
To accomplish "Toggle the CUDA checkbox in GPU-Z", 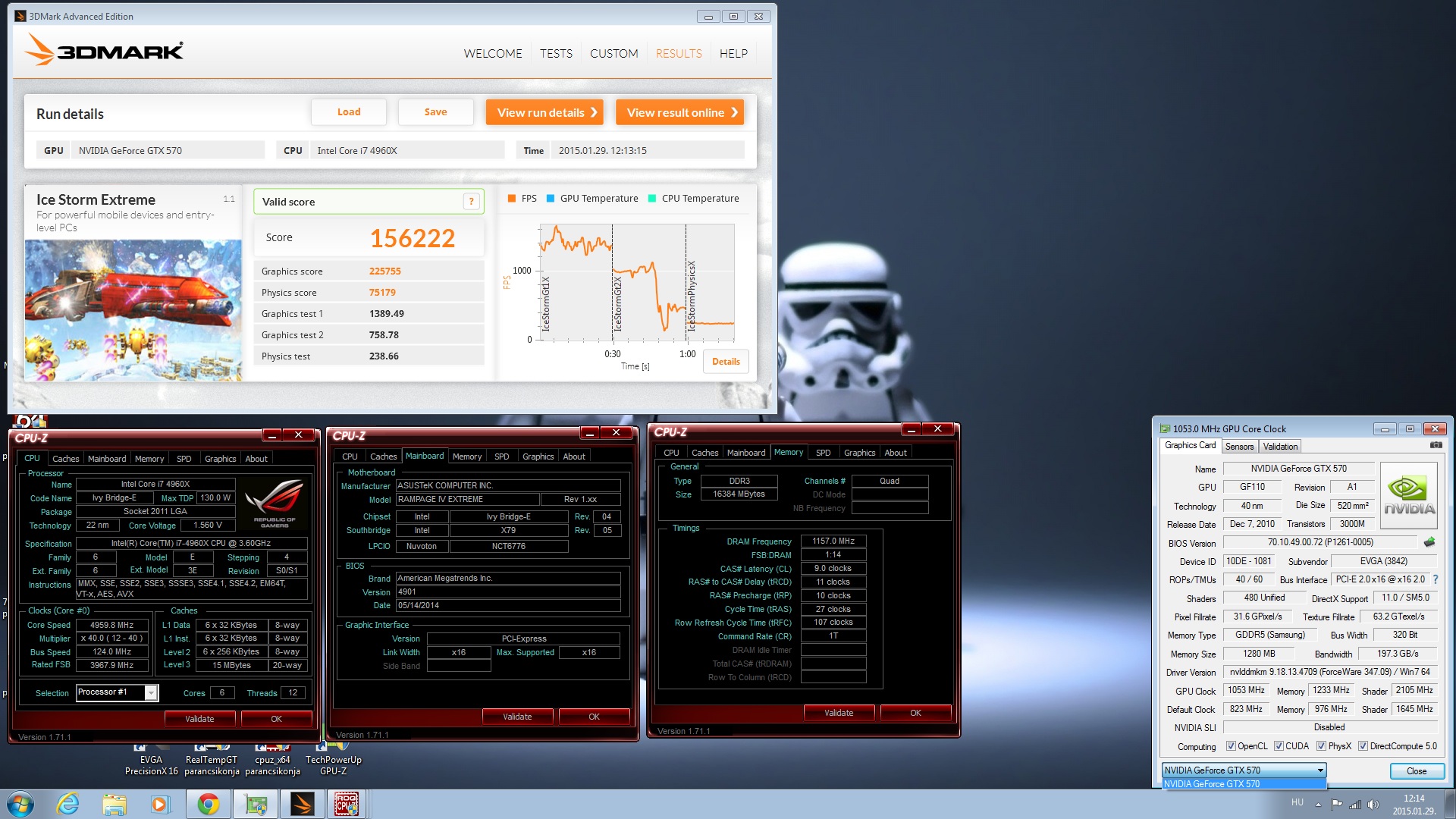I will pyautogui.click(x=1279, y=746).
